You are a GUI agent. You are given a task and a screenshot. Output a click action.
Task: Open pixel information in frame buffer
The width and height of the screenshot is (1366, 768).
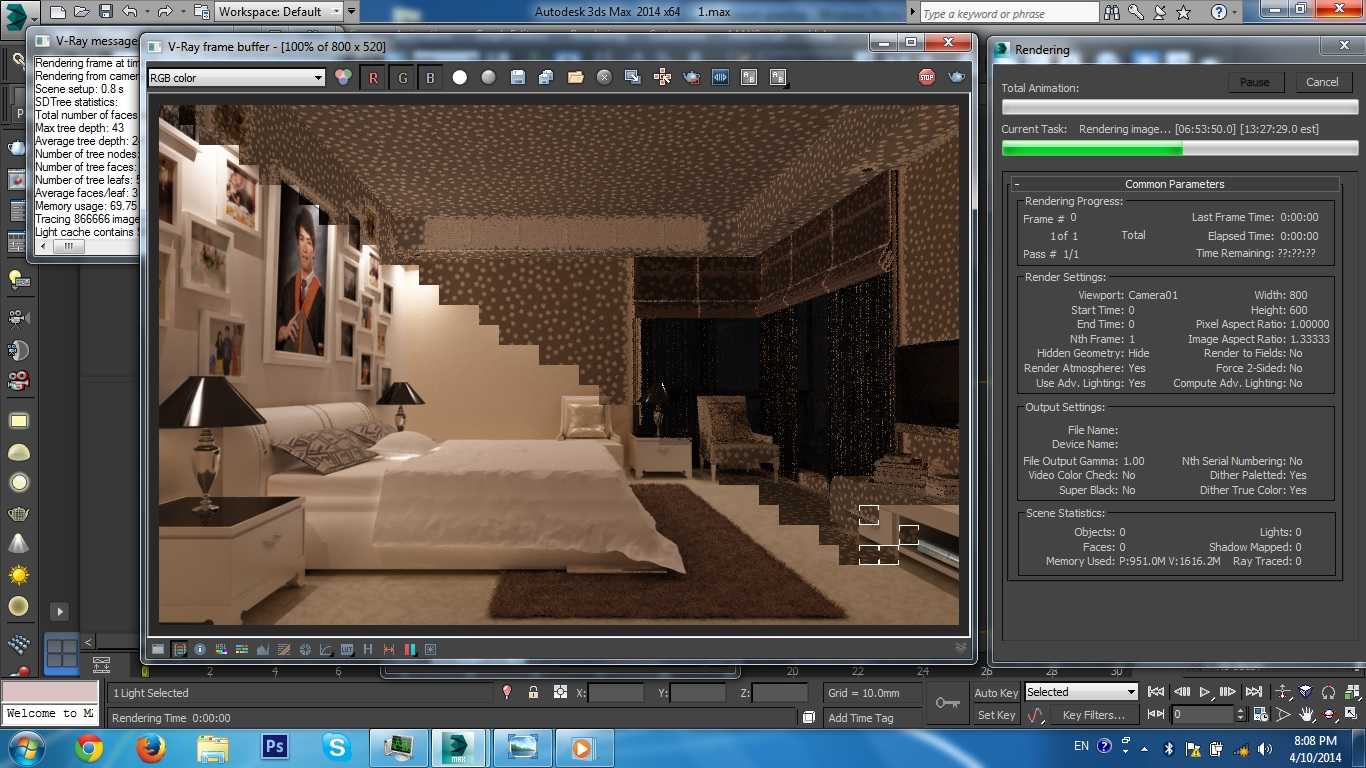pyautogui.click(x=200, y=649)
